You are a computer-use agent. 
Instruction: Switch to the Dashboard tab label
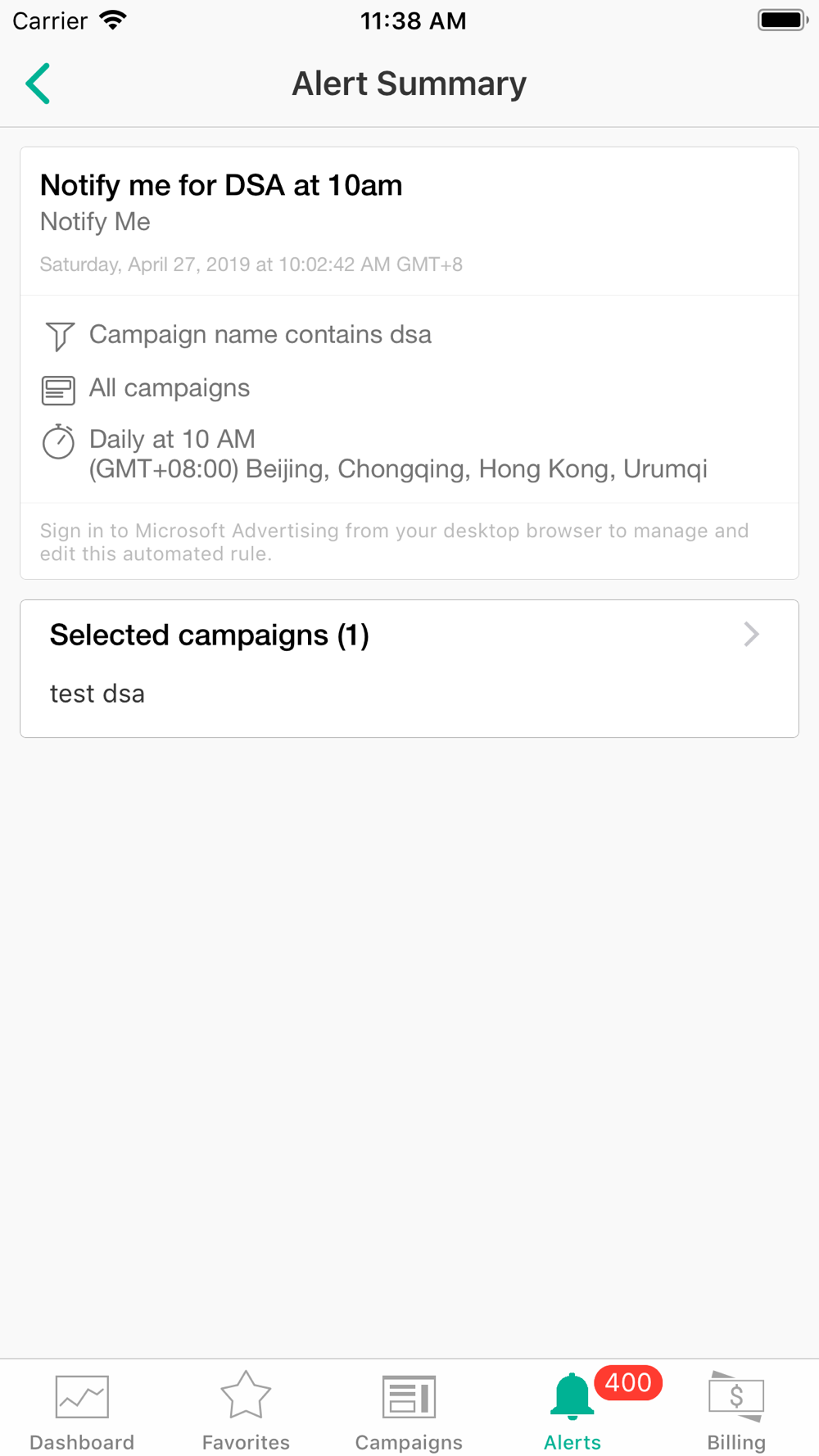pos(82,1442)
